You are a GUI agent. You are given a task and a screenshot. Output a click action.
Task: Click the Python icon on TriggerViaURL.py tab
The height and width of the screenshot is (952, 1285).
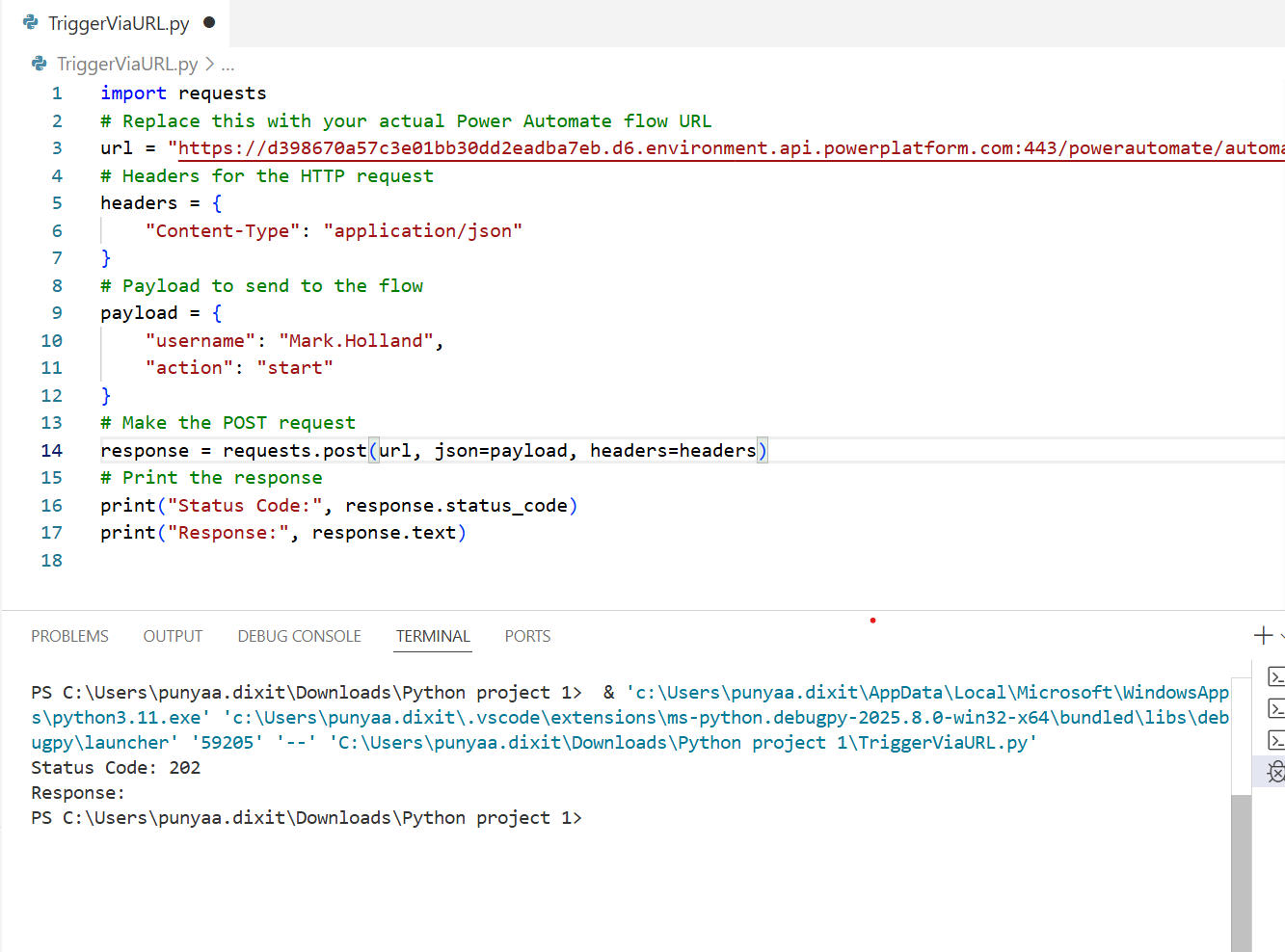[31, 22]
